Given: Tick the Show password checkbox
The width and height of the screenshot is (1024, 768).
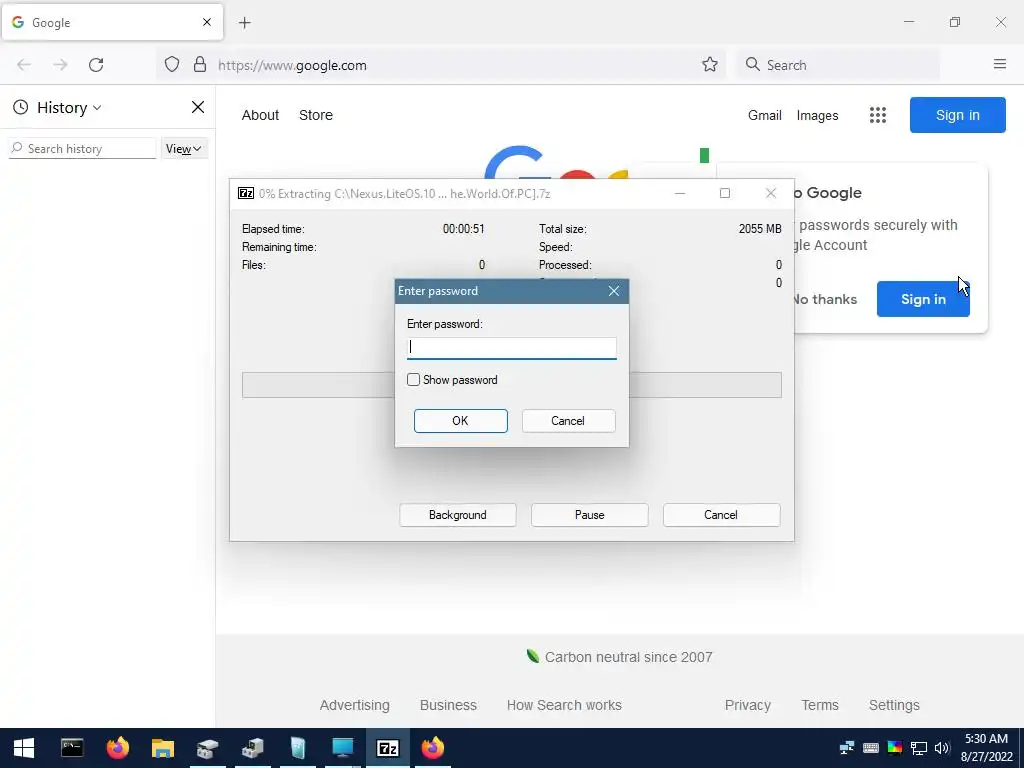Looking at the screenshot, I should point(413,379).
